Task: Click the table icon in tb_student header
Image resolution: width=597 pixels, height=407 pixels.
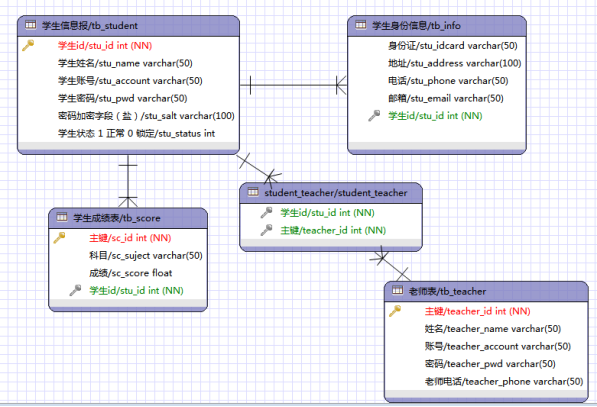Action: (x=30, y=25)
